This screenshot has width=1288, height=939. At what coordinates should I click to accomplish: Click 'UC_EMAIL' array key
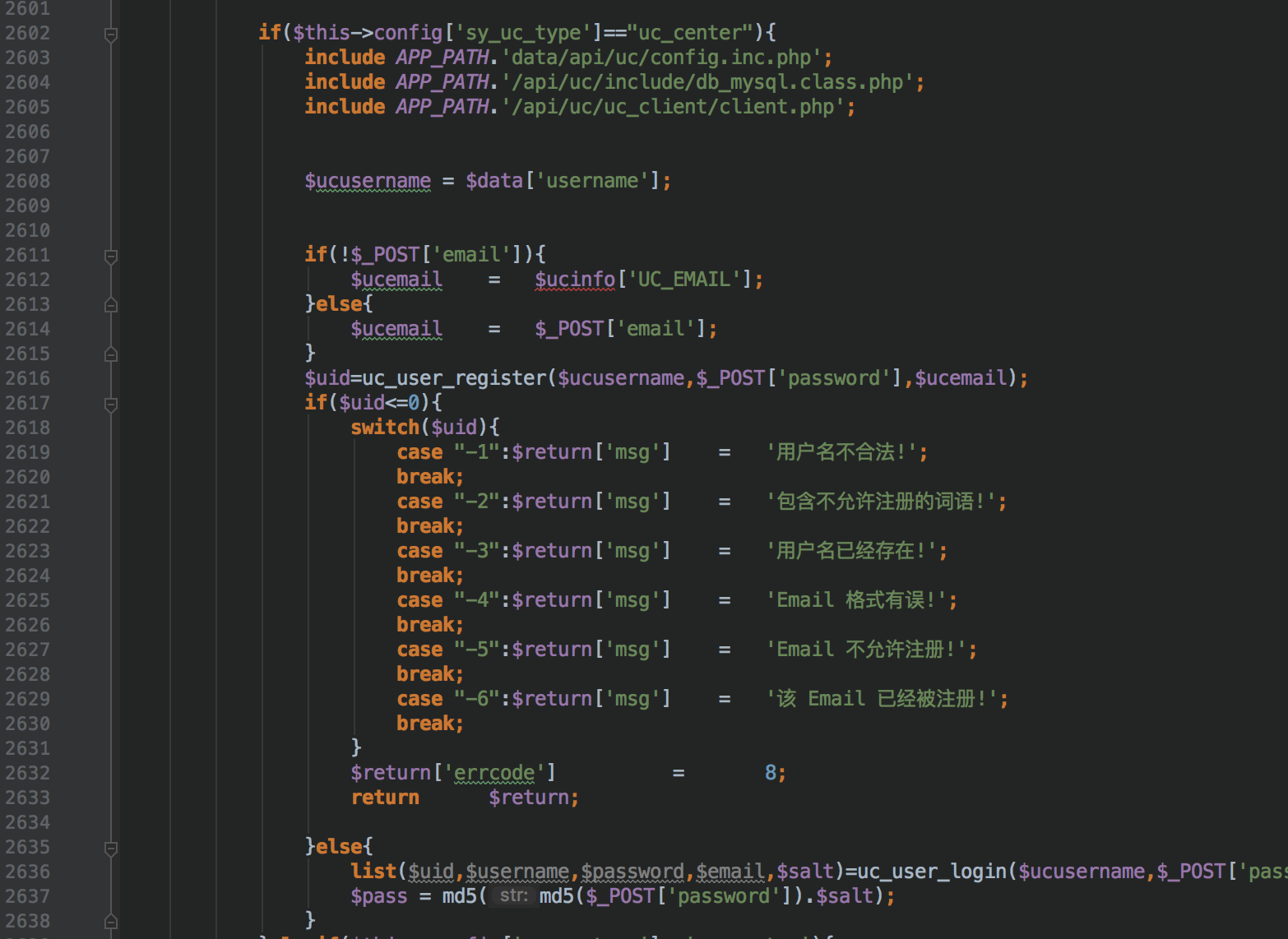684,280
